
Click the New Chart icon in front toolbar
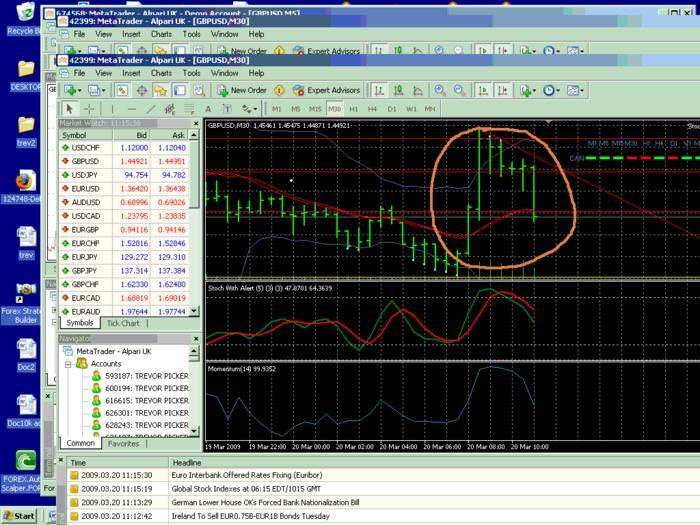tap(70, 90)
